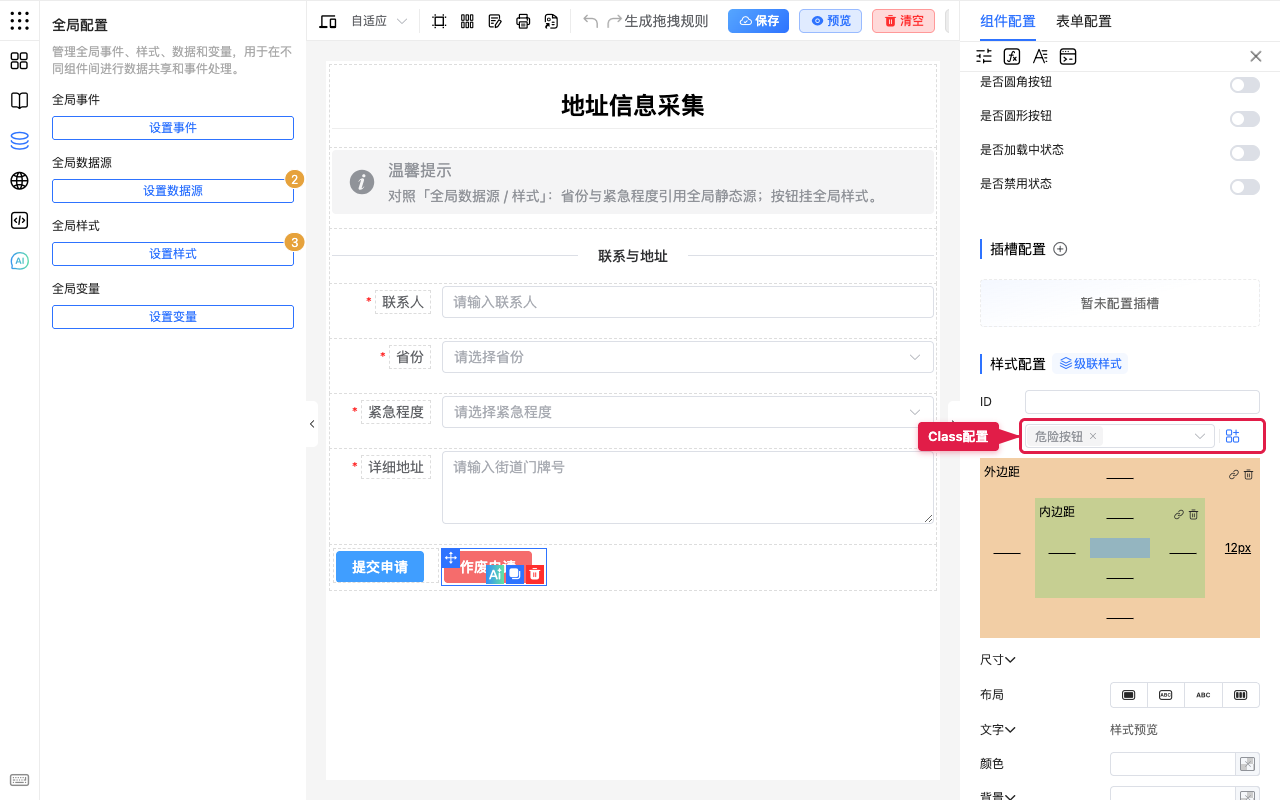
Task: Open the Class configuration dropdown arrow
Action: tap(1200, 436)
